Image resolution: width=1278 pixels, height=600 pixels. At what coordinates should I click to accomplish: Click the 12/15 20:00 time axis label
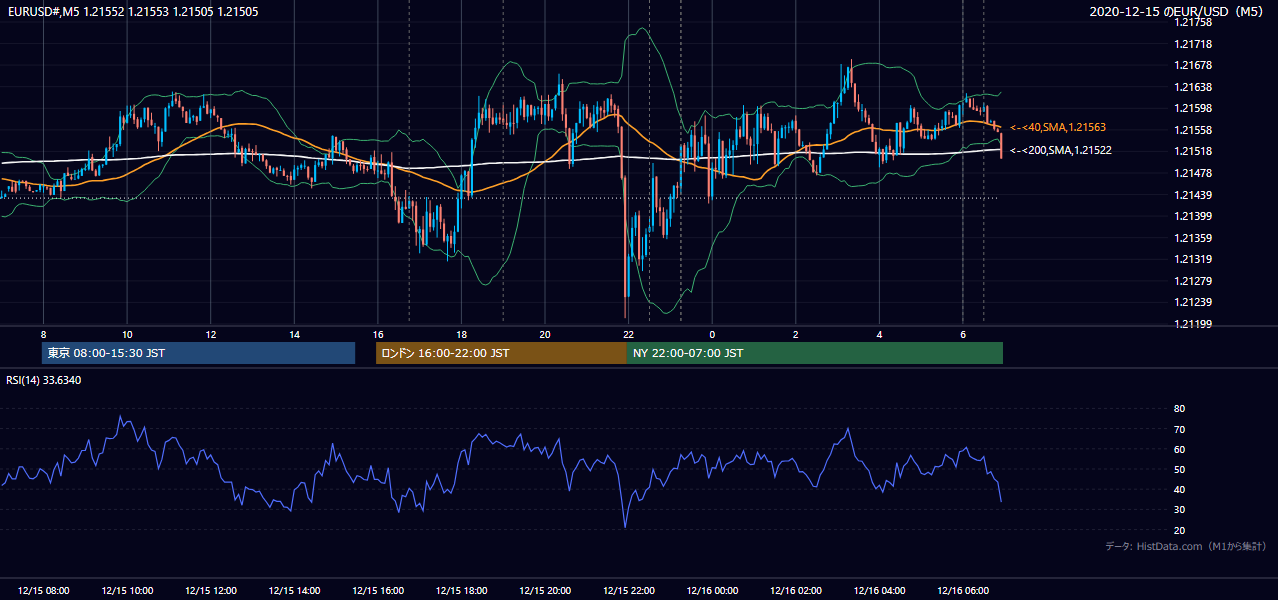[x=545, y=591]
